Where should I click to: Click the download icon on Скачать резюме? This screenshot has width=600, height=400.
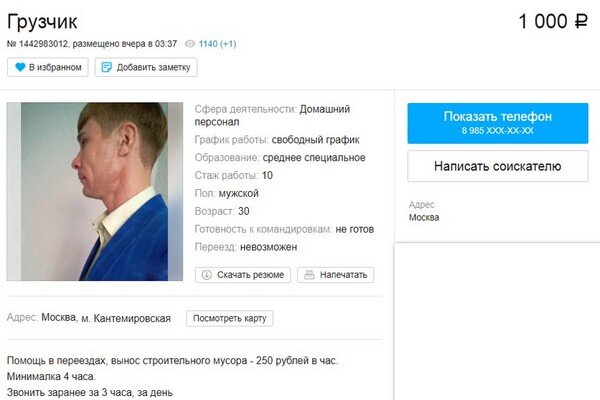tap(207, 275)
